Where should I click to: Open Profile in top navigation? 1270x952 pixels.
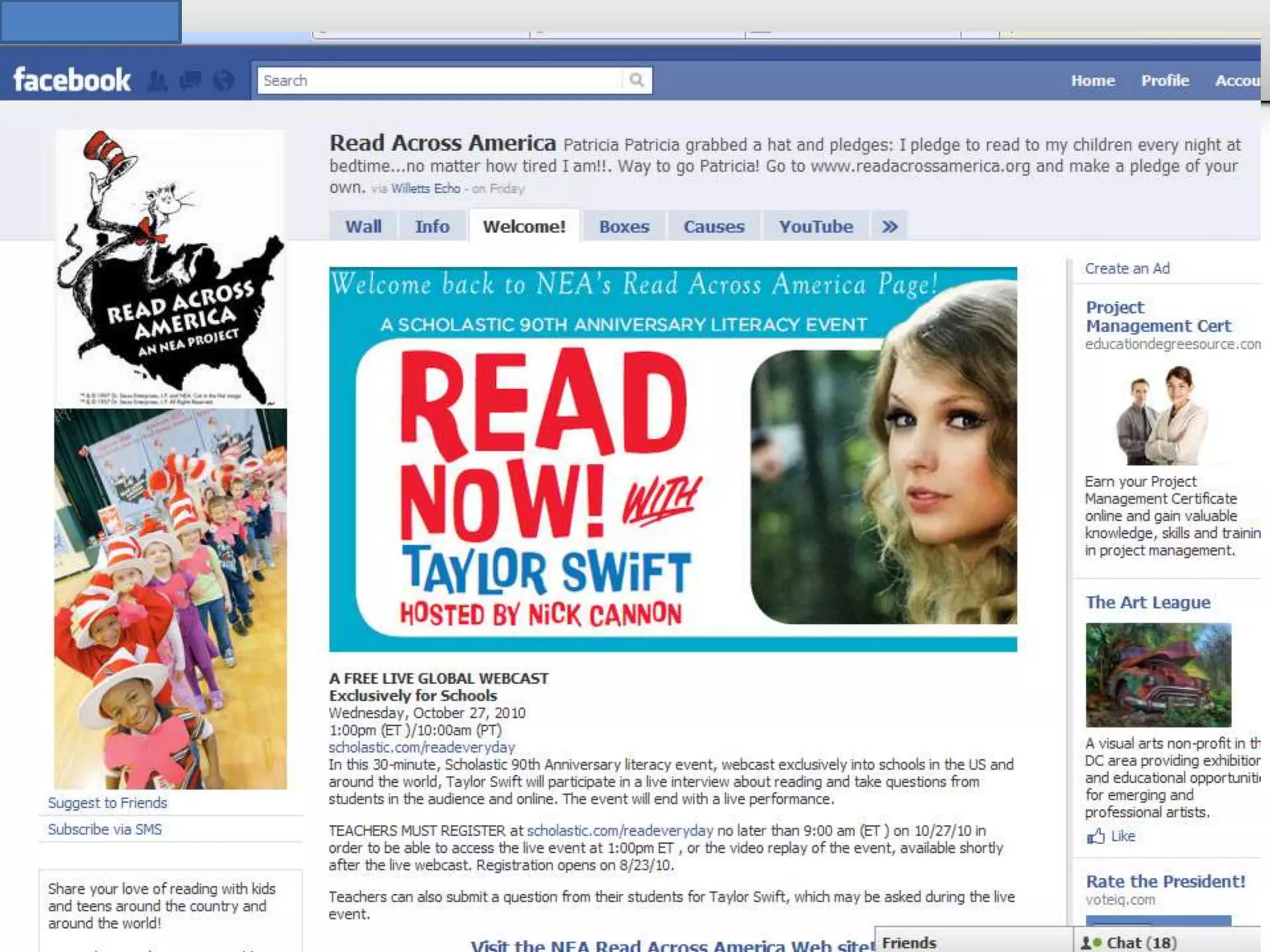pos(1165,81)
